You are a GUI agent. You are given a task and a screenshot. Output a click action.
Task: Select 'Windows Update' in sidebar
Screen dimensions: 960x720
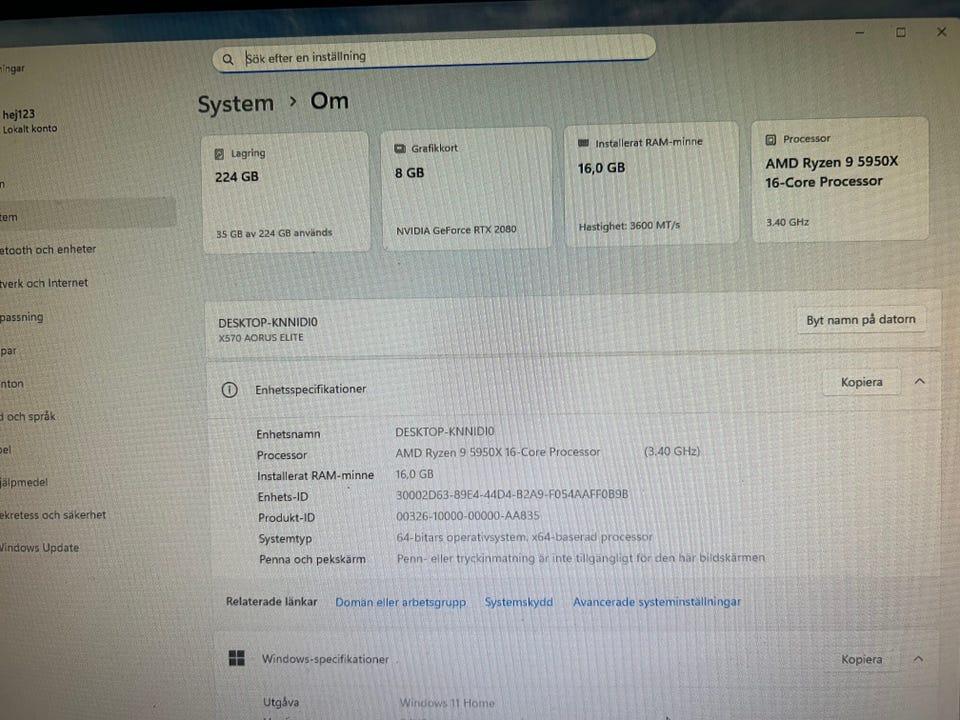39,548
